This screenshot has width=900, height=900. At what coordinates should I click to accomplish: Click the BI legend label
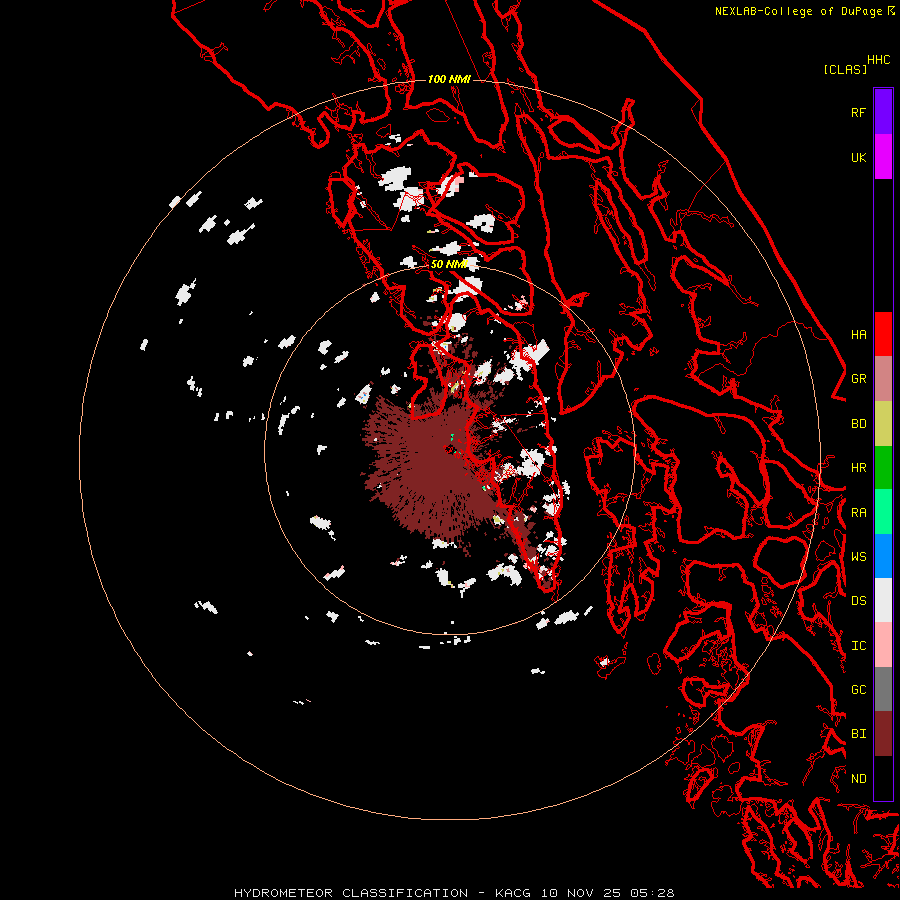[858, 734]
